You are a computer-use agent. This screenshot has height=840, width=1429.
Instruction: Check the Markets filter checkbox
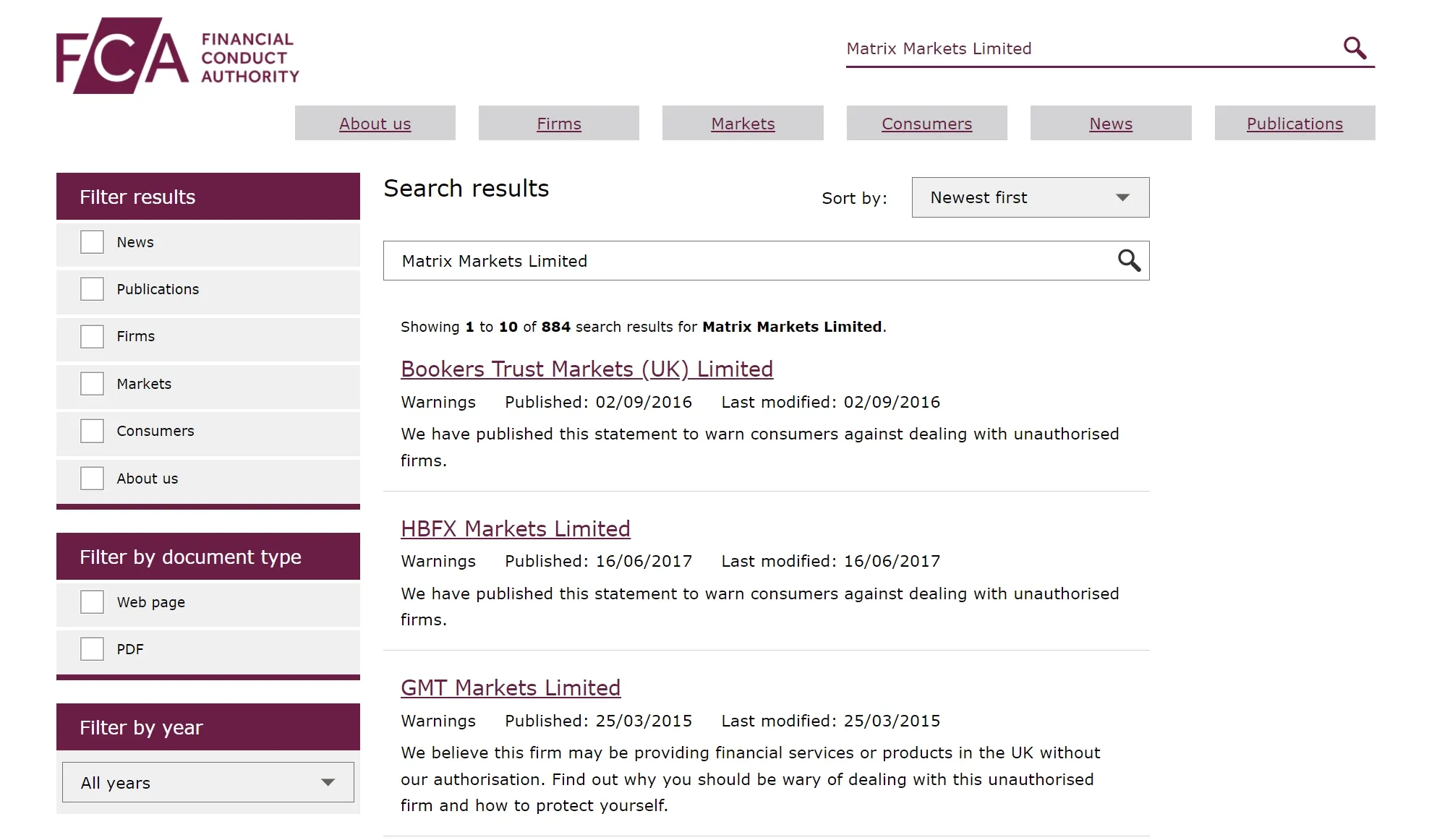point(92,384)
